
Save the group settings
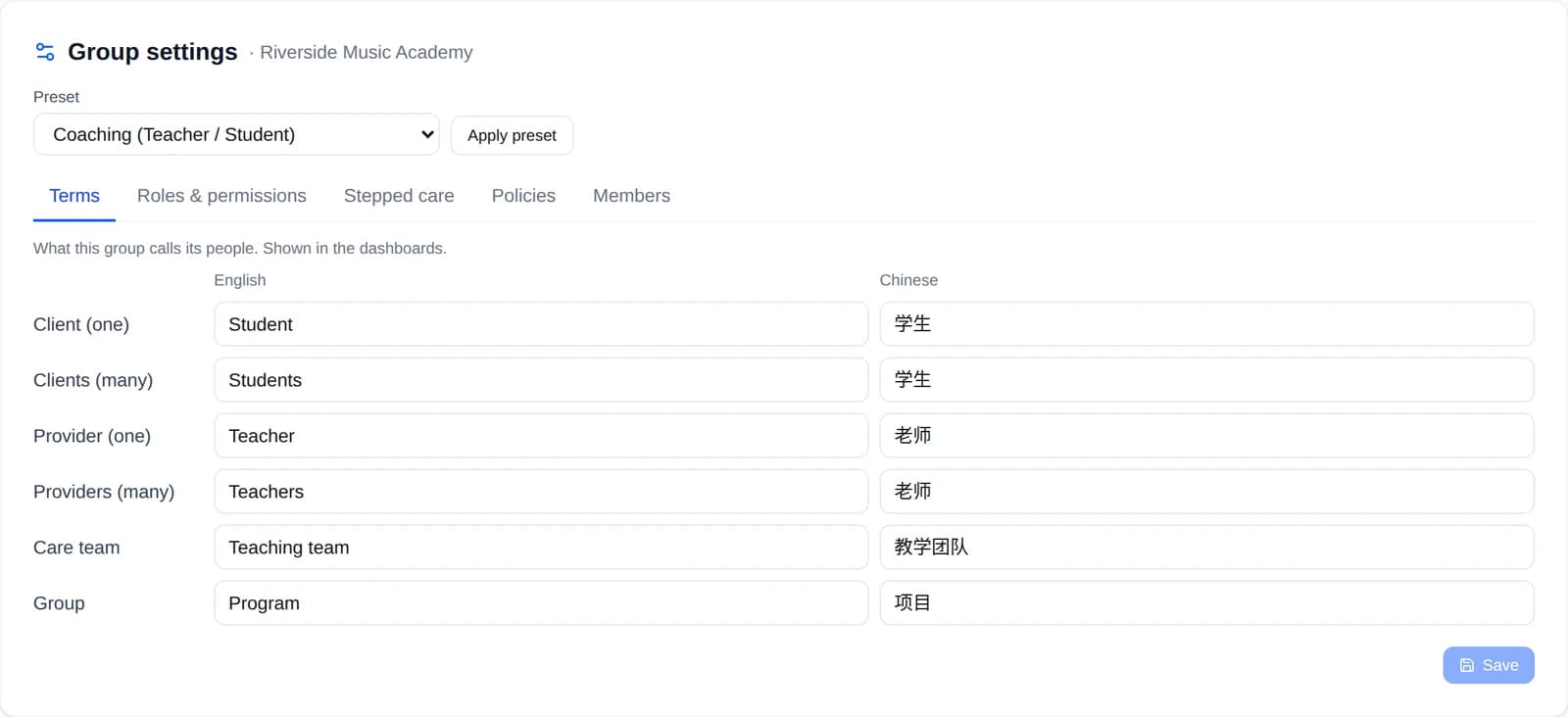(1488, 665)
